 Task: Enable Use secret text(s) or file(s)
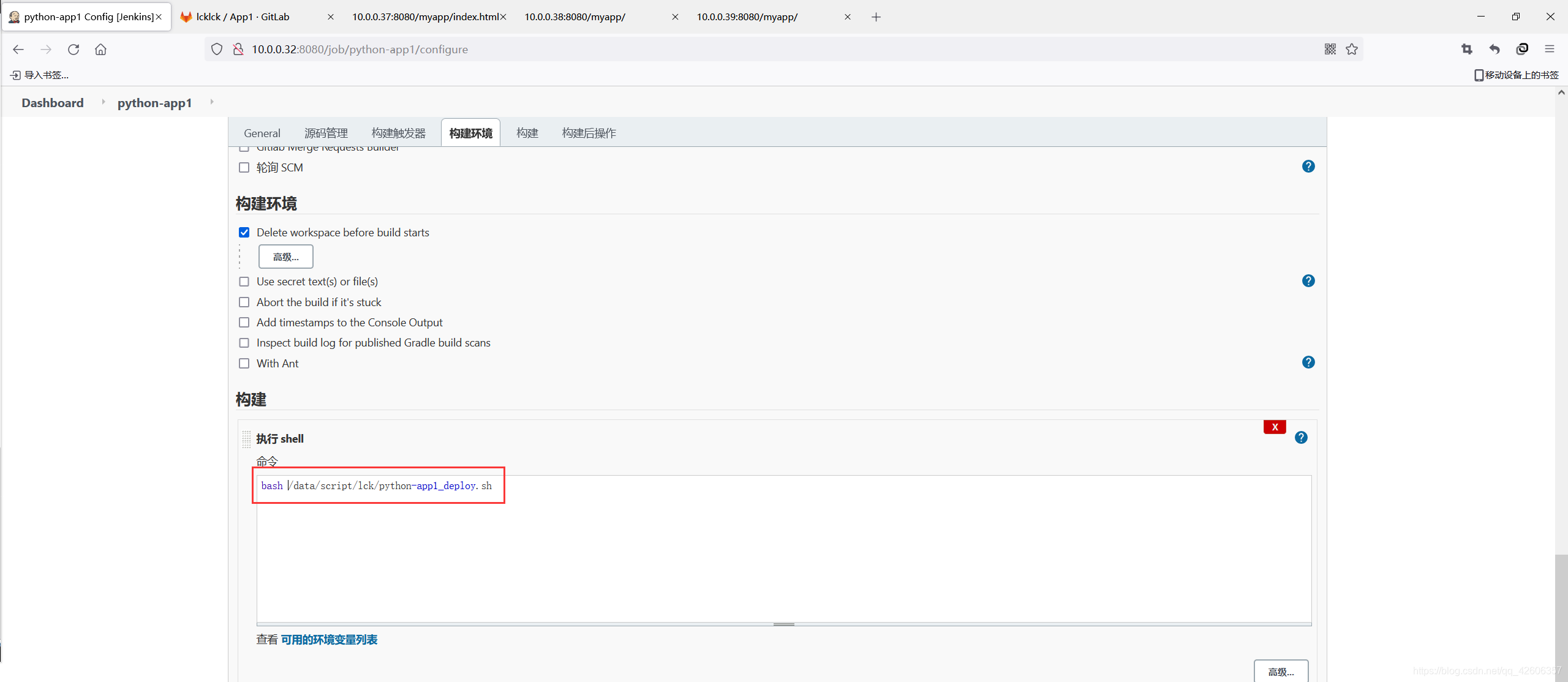coord(244,282)
